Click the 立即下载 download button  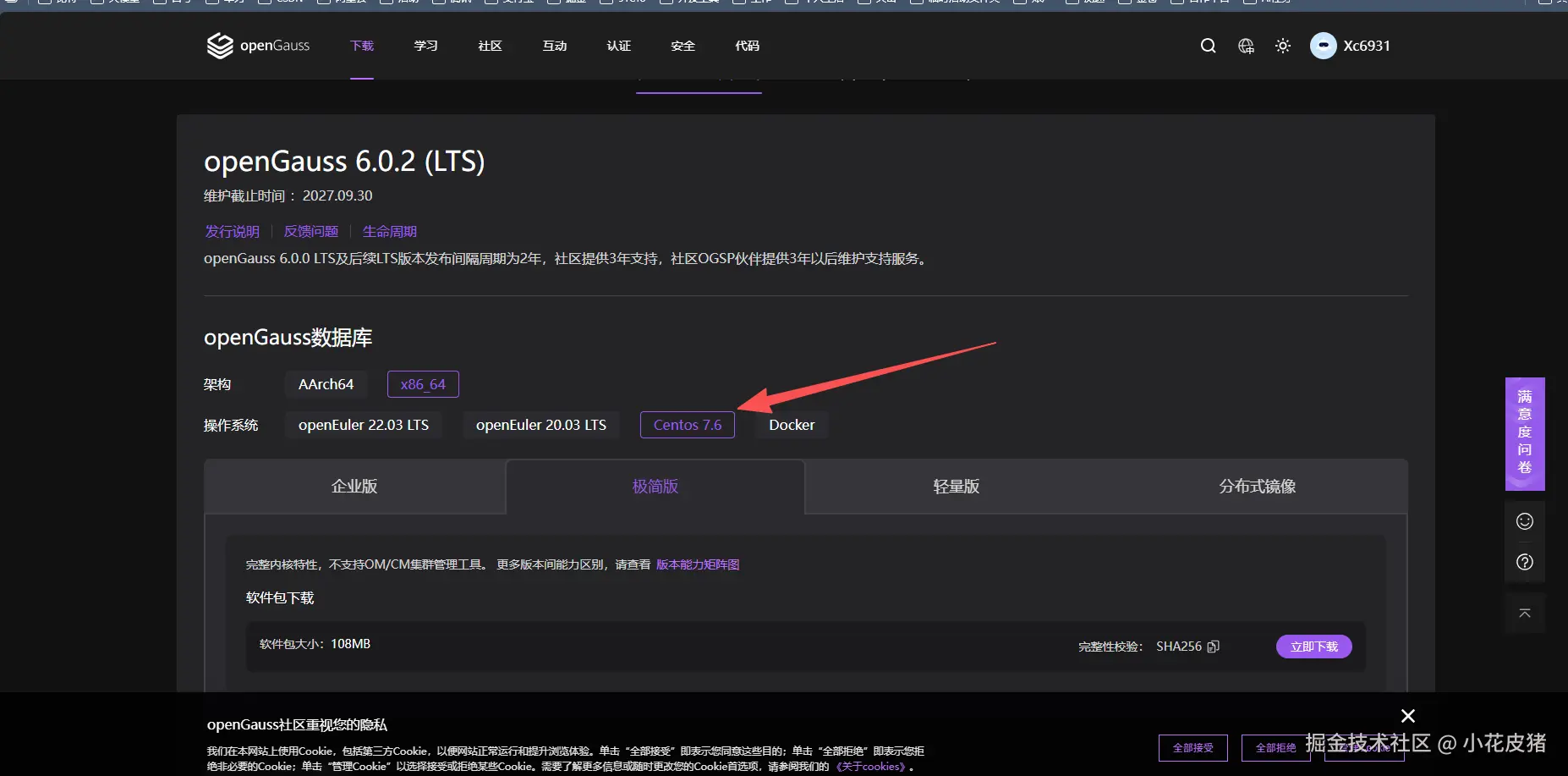point(1313,646)
